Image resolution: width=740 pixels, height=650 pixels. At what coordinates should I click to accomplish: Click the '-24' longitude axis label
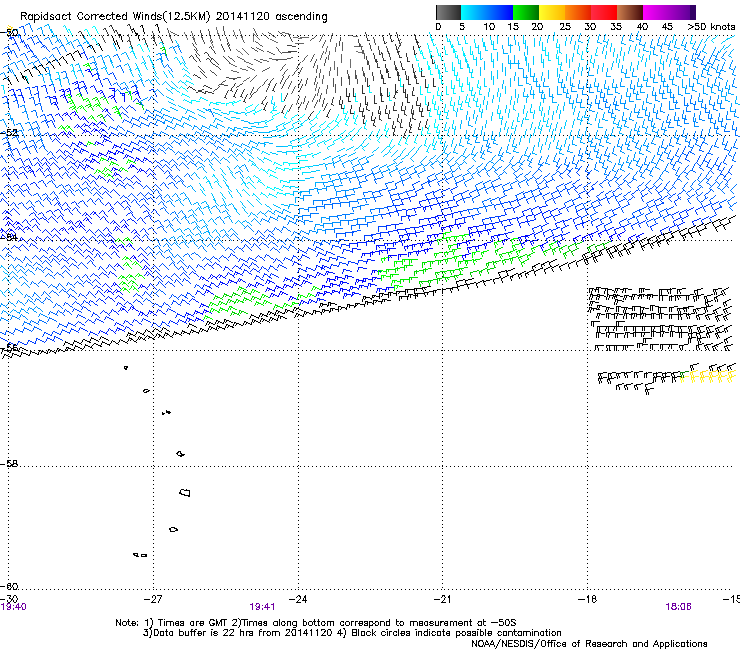click(298, 599)
